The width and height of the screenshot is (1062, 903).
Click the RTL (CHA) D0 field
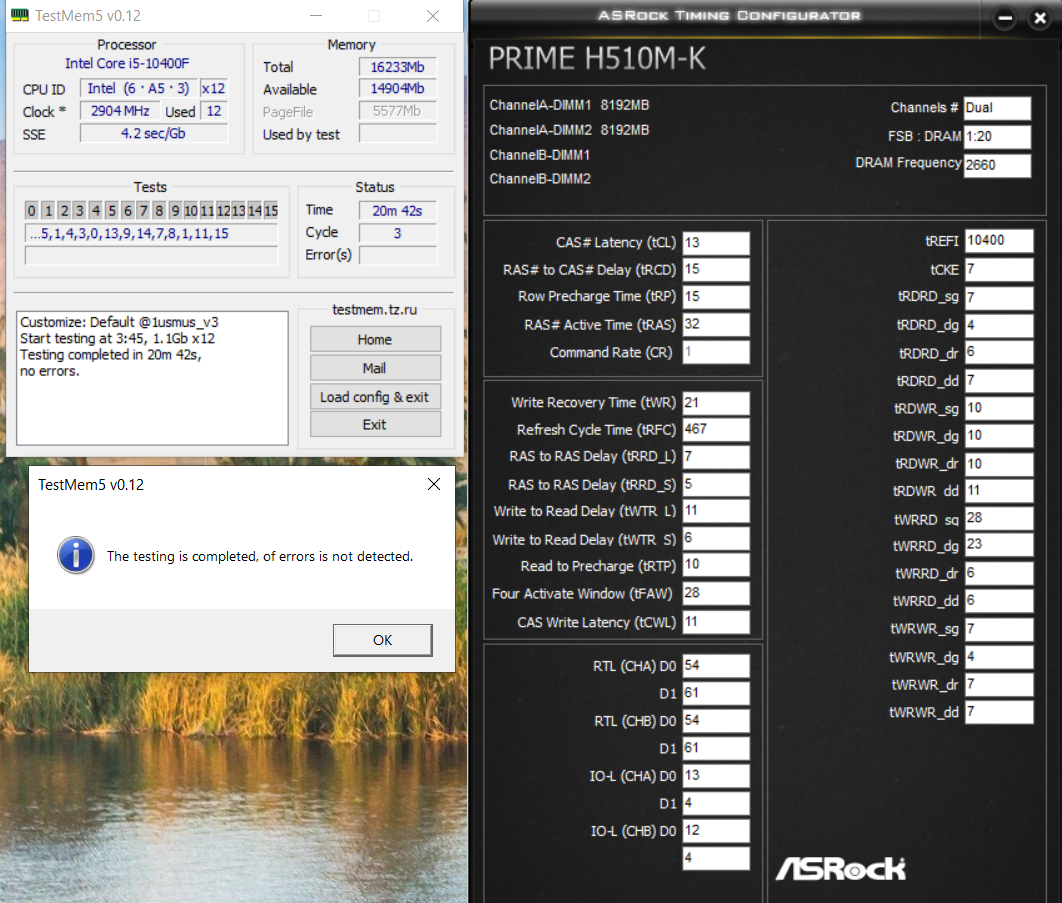pos(716,665)
